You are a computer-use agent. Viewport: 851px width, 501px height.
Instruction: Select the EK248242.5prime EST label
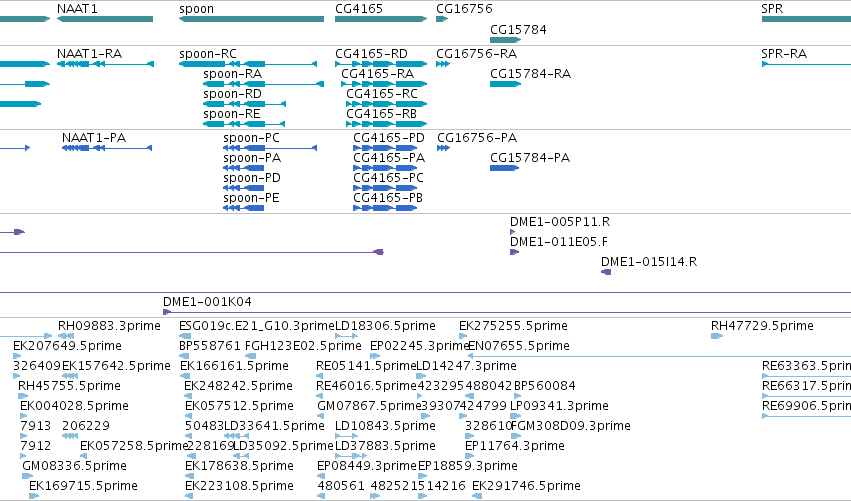(x=238, y=386)
